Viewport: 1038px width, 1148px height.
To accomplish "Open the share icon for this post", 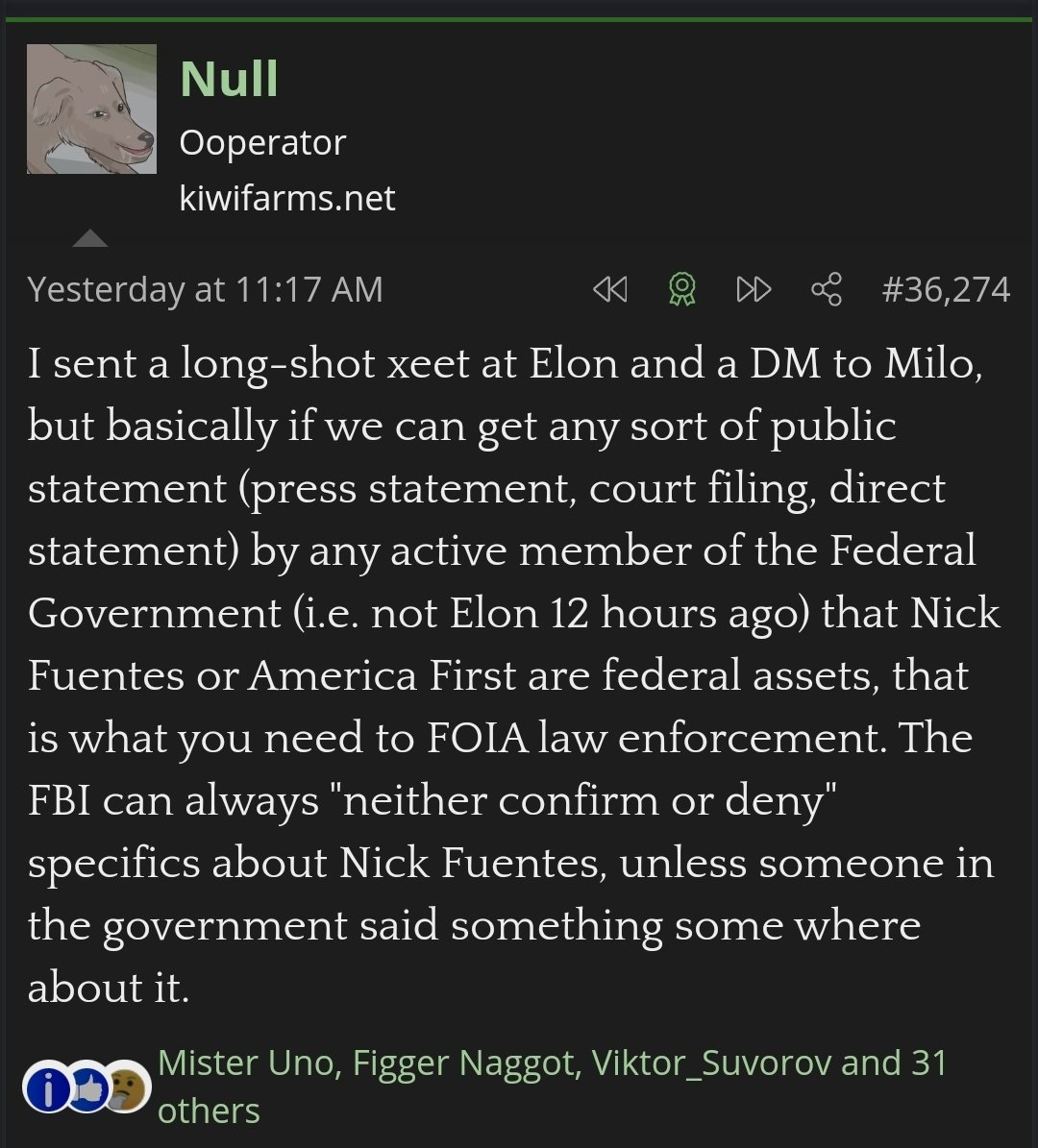I will pyautogui.click(x=827, y=289).
